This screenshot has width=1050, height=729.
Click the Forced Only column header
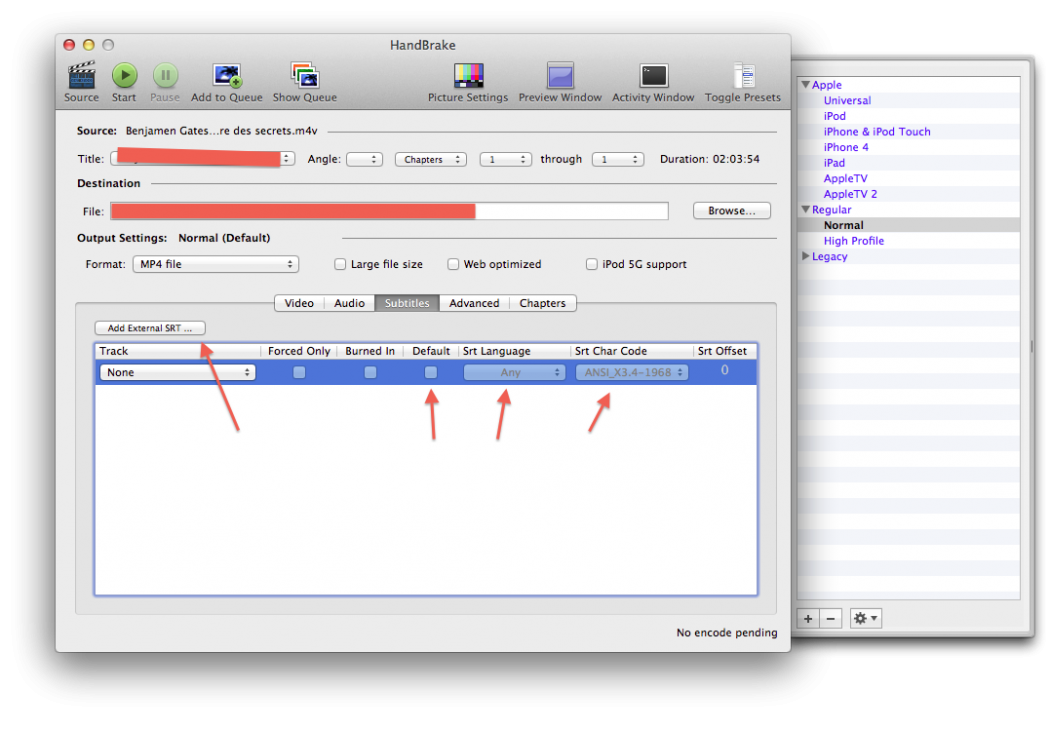(x=299, y=351)
